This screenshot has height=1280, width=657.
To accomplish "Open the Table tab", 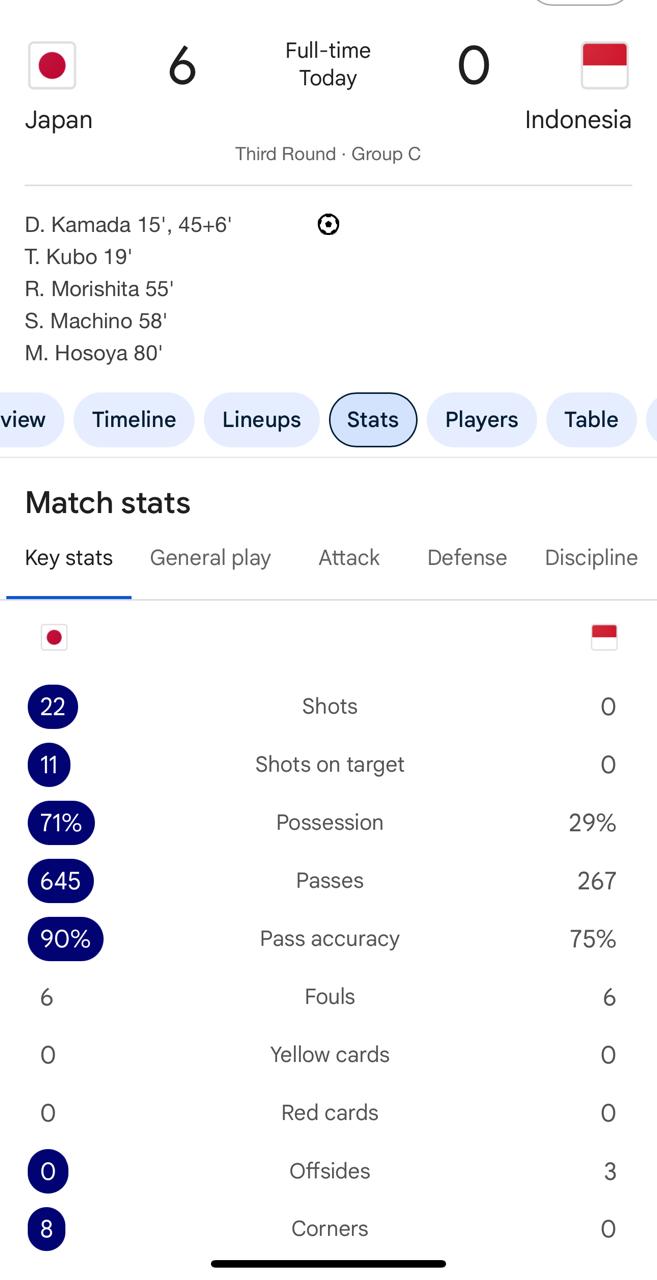I will point(591,420).
